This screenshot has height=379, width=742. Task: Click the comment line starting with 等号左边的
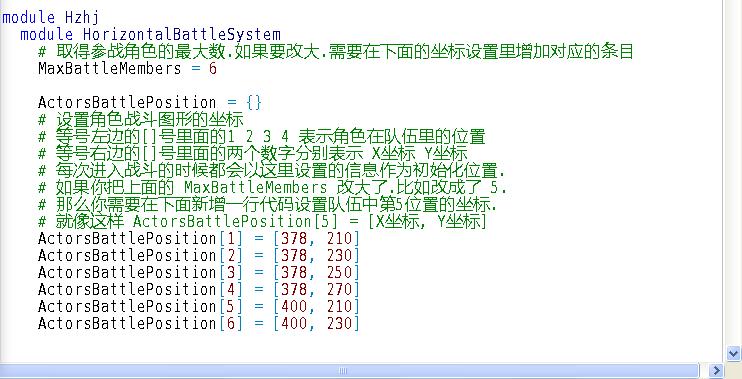click(x=262, y=137)
